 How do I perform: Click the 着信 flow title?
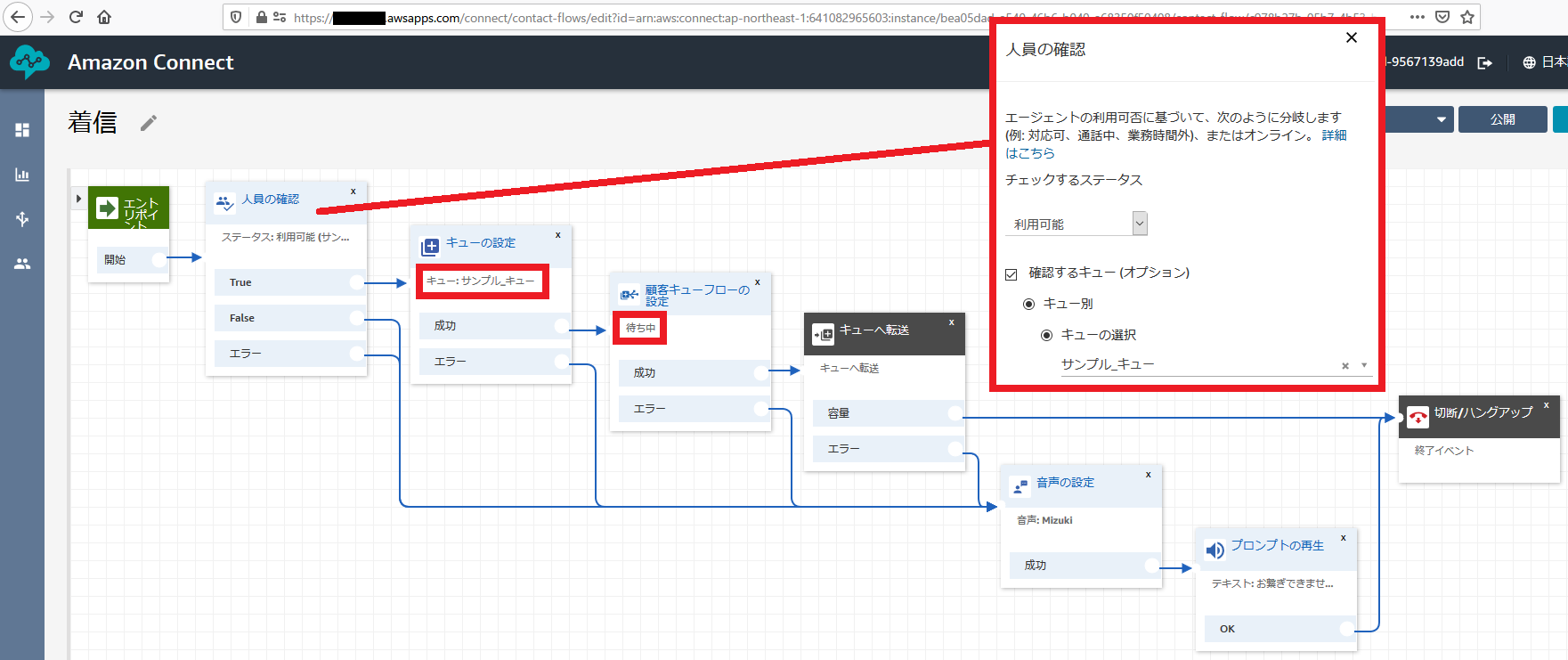pos(93,122)
